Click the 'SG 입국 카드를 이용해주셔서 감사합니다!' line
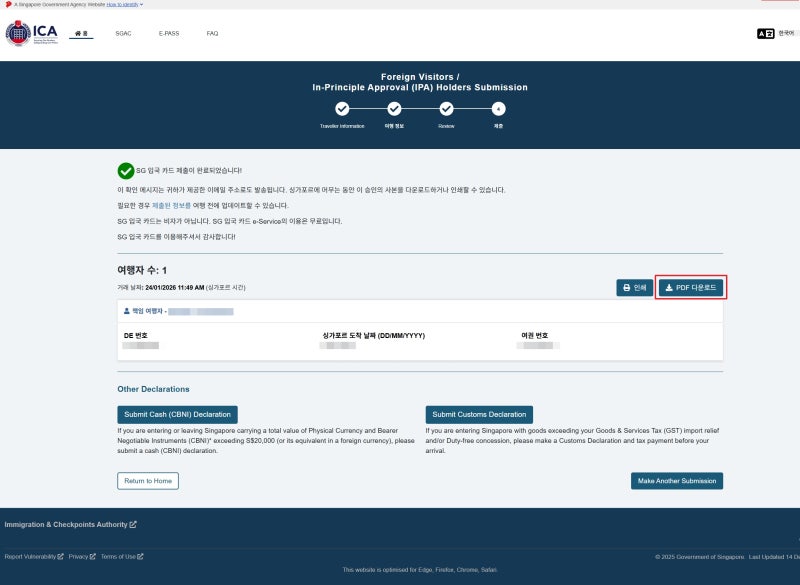Screen dimensions: 800x585 pyautogui.click(x=176, y=237)
